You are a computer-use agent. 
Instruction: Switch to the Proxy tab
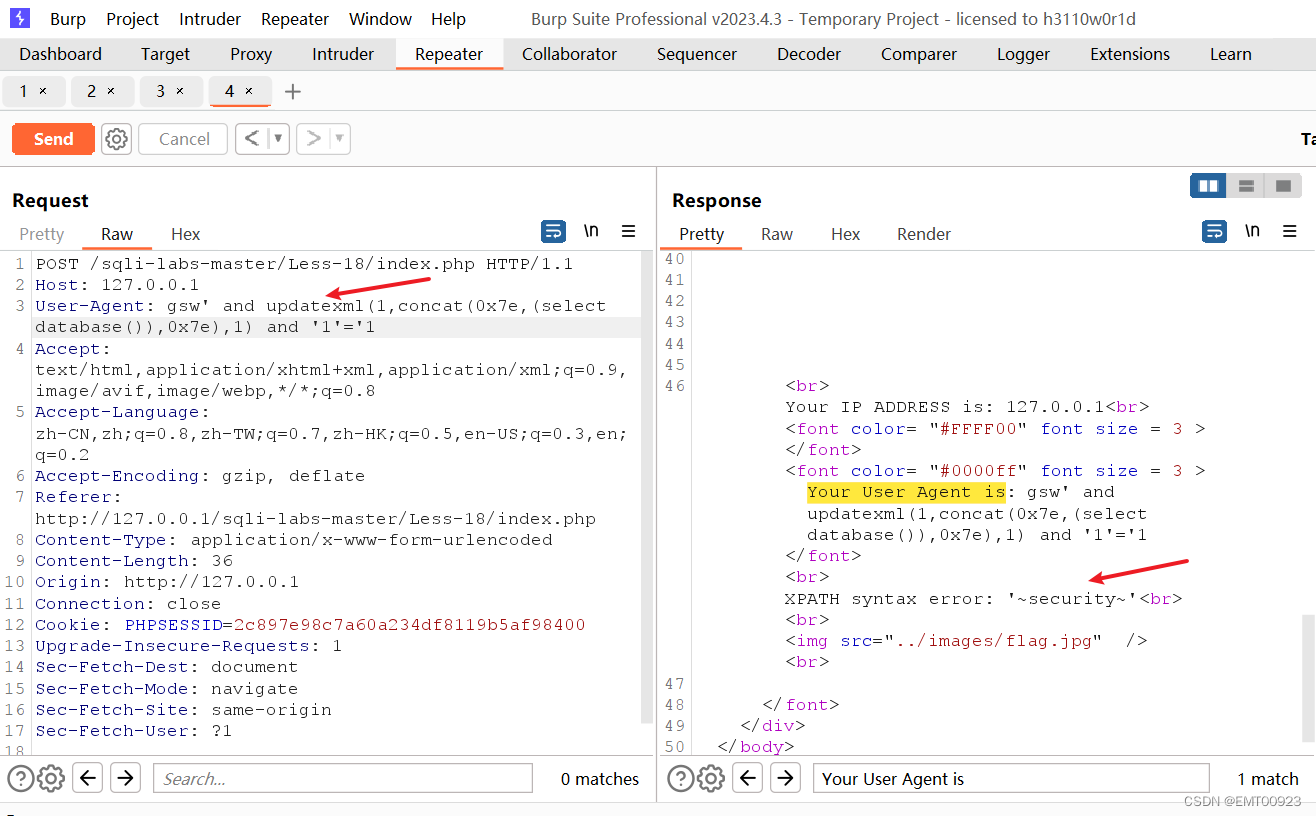pyautogui.click(x=251, y=54)
